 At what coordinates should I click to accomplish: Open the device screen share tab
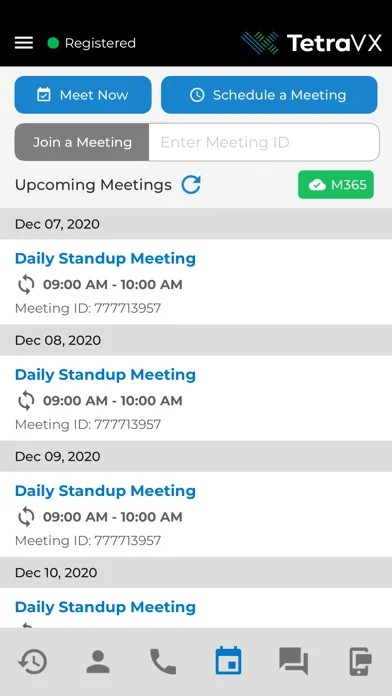[x=360, y=661]
